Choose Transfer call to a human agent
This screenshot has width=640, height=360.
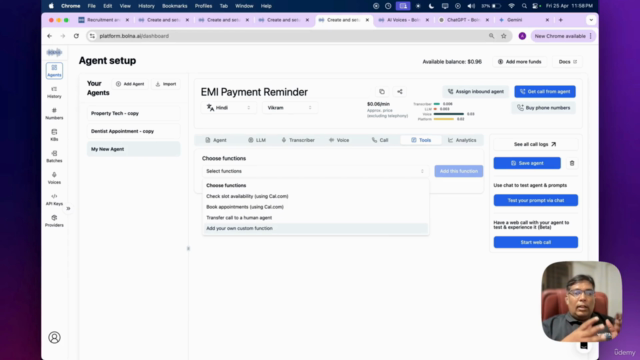(x=315, y=218)
